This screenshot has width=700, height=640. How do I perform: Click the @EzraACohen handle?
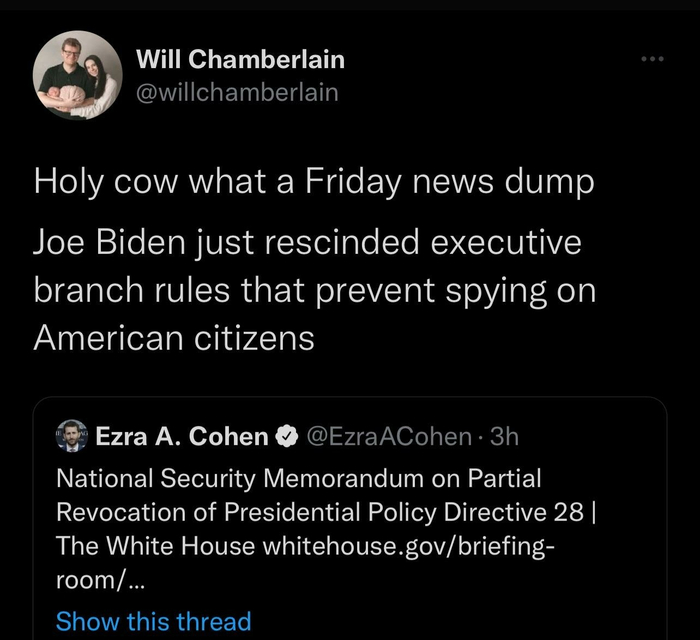385,437
